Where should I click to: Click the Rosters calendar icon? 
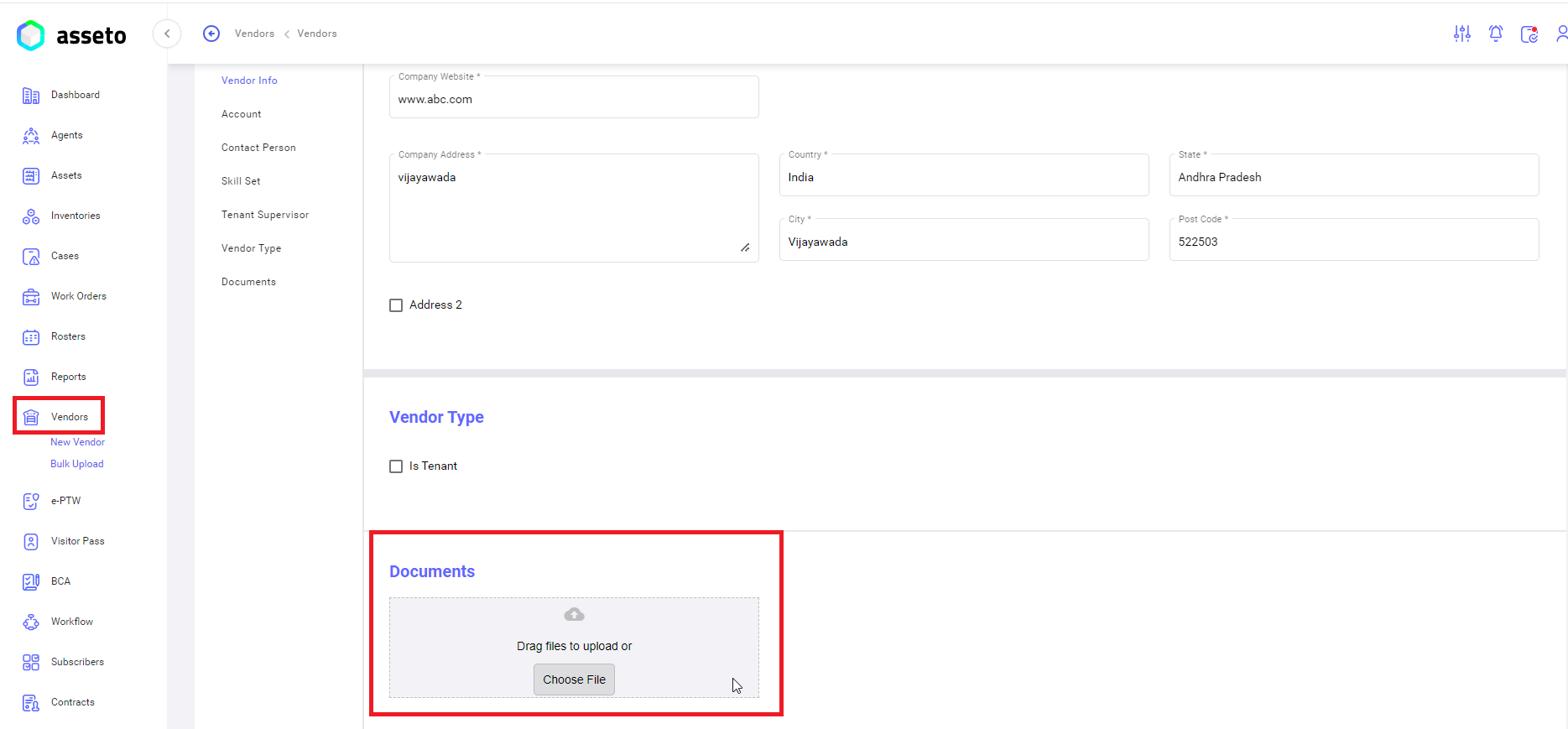tap(31, 337)
